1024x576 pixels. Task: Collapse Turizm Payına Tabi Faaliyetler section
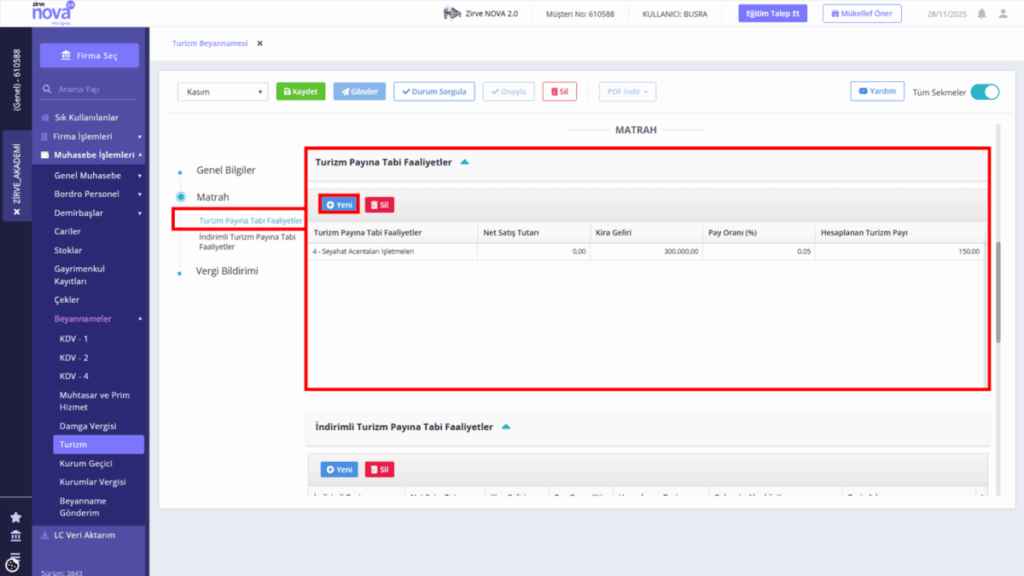464,162
